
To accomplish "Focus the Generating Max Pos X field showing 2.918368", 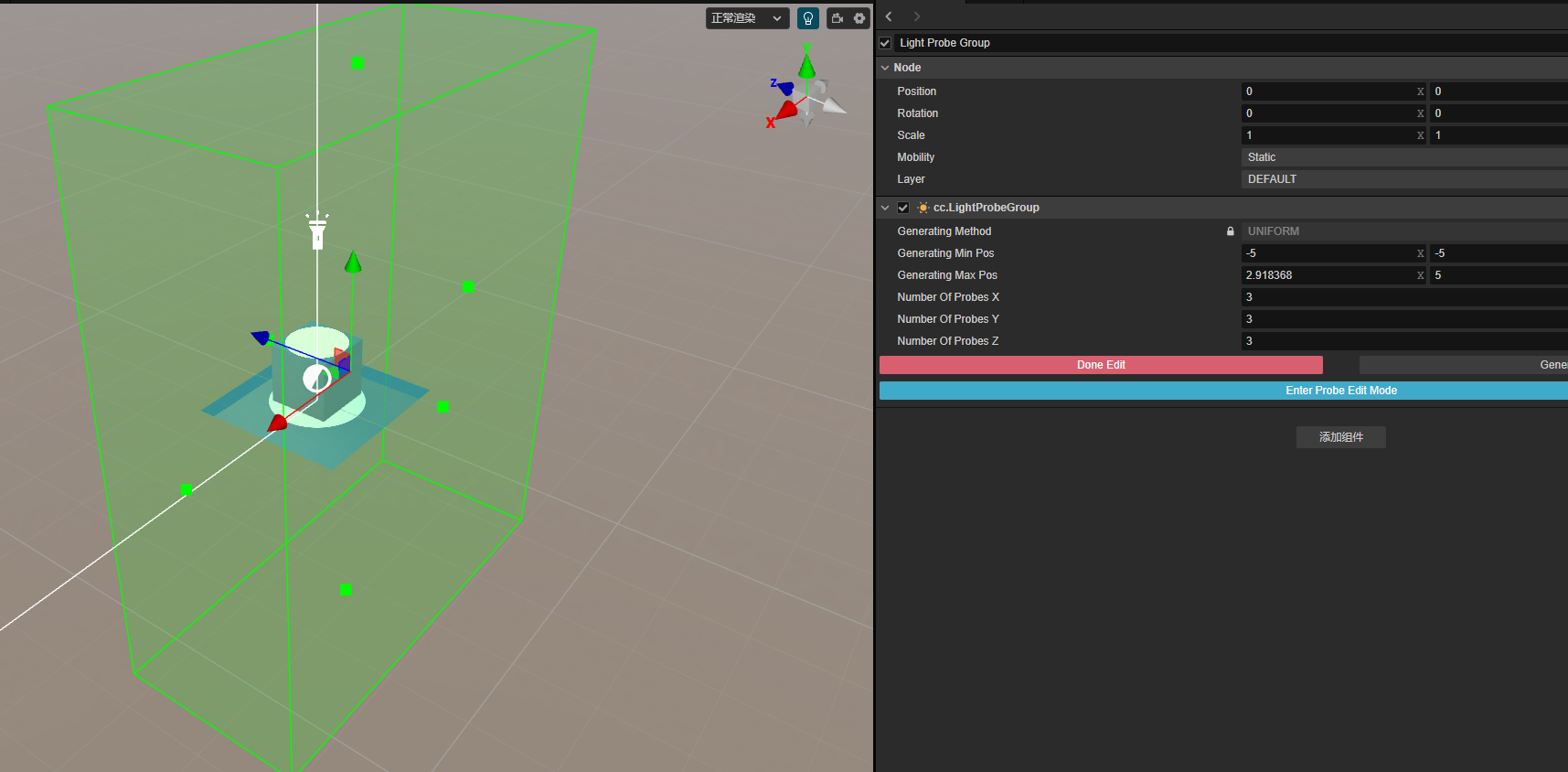I will (1334, 275).
